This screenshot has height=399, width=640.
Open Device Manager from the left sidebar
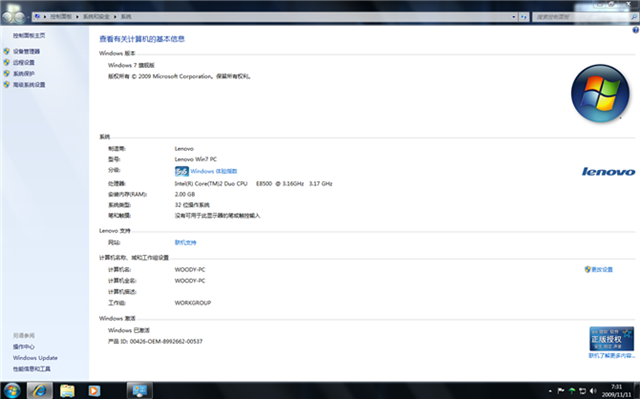click(x=27, y=51)
